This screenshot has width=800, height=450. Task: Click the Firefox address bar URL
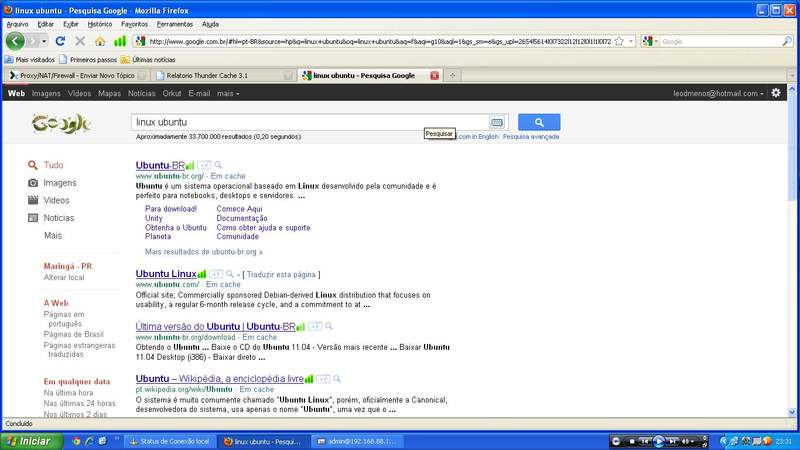pyautogui.click(x=380, y=41)
